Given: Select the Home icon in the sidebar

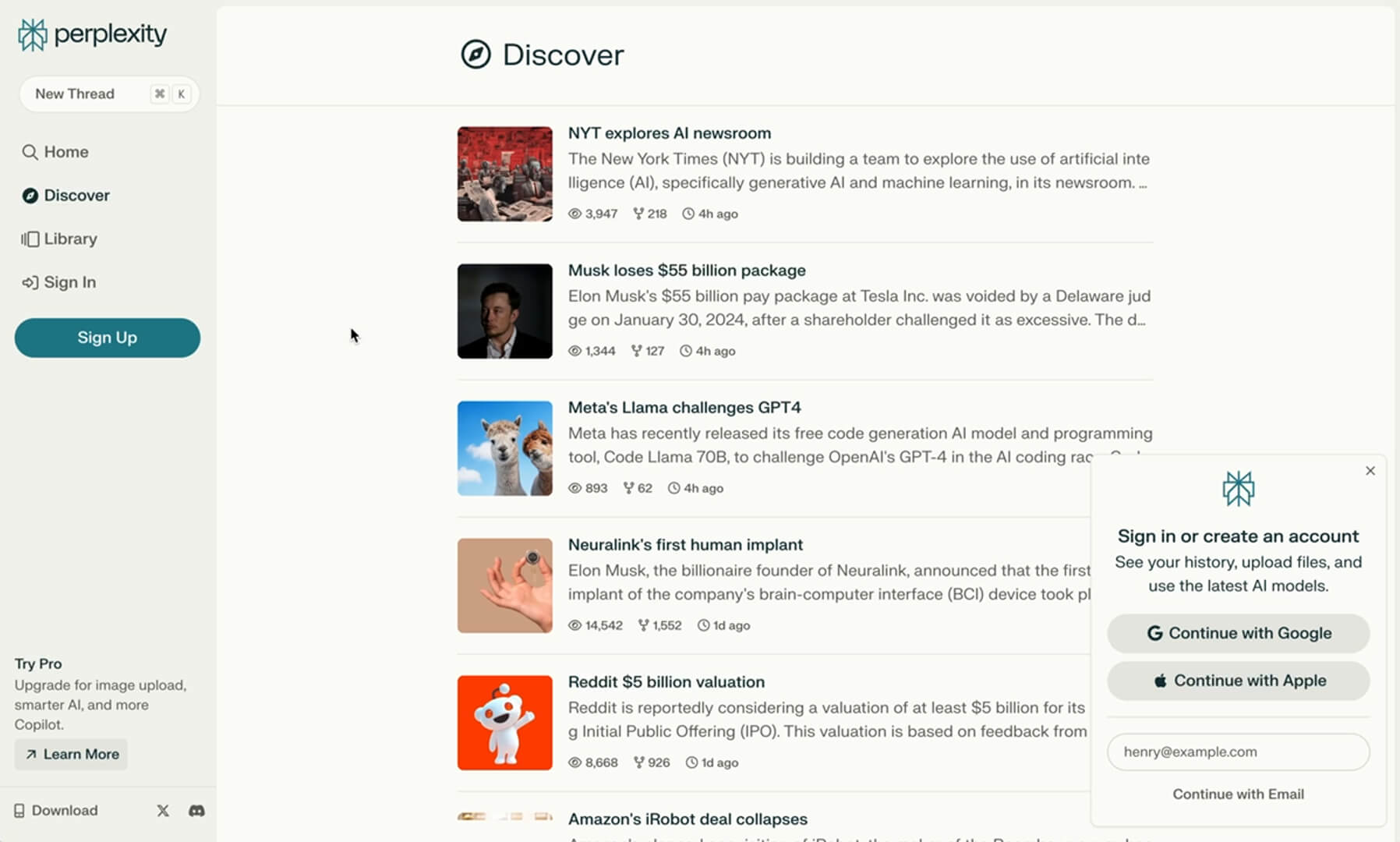Looking at the screenshot, I should (29, 151).
